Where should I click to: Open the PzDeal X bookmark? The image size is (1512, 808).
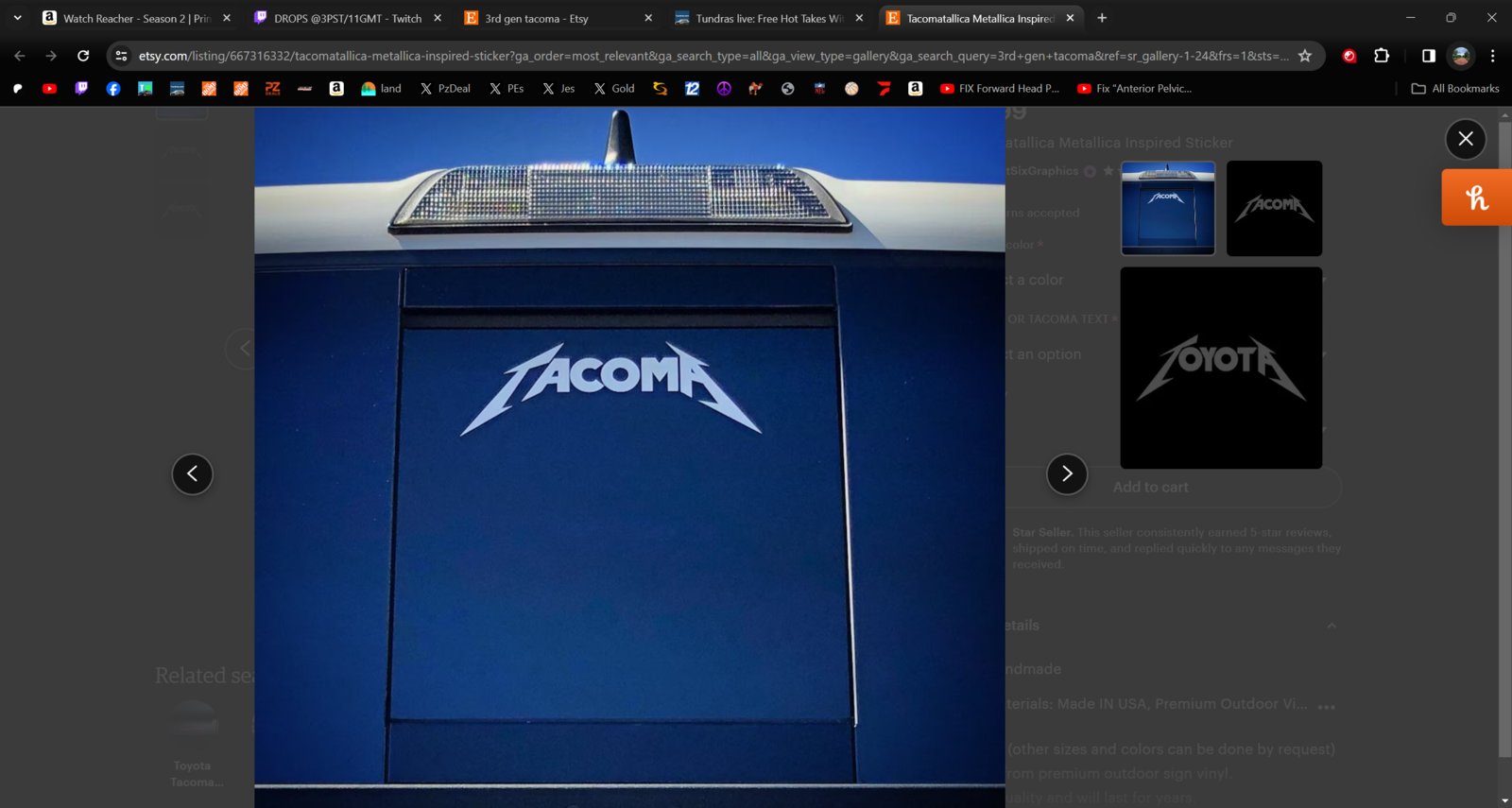tap(445, 89)
